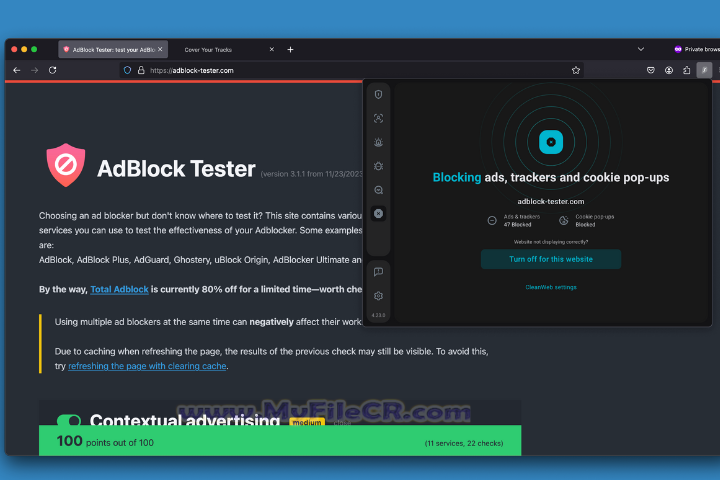720x480 pixels.
Task: Open the extension settings gear icon
Action: (x=378, y=296)
